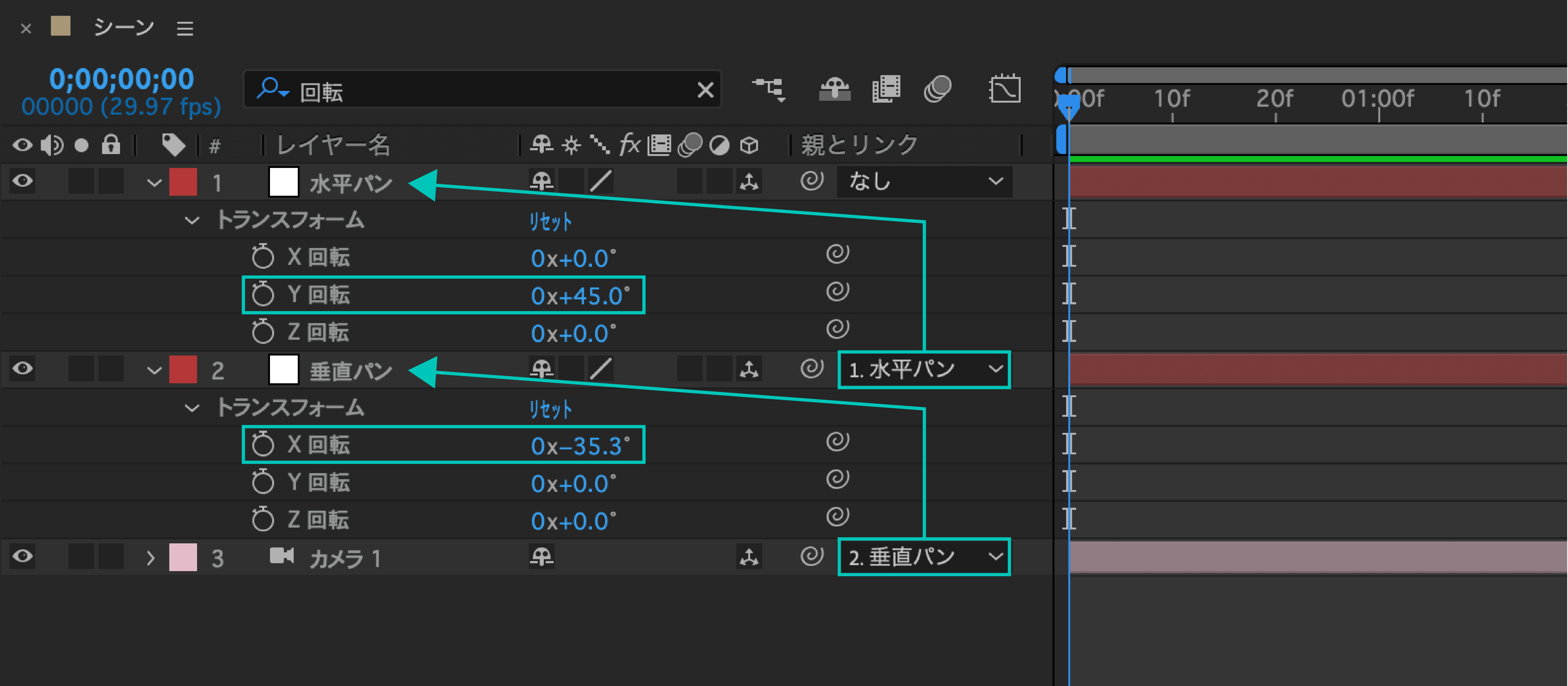Lock the 水平パン layer
The height and width of the screenshot is (686, 1568).
point(111,181)
